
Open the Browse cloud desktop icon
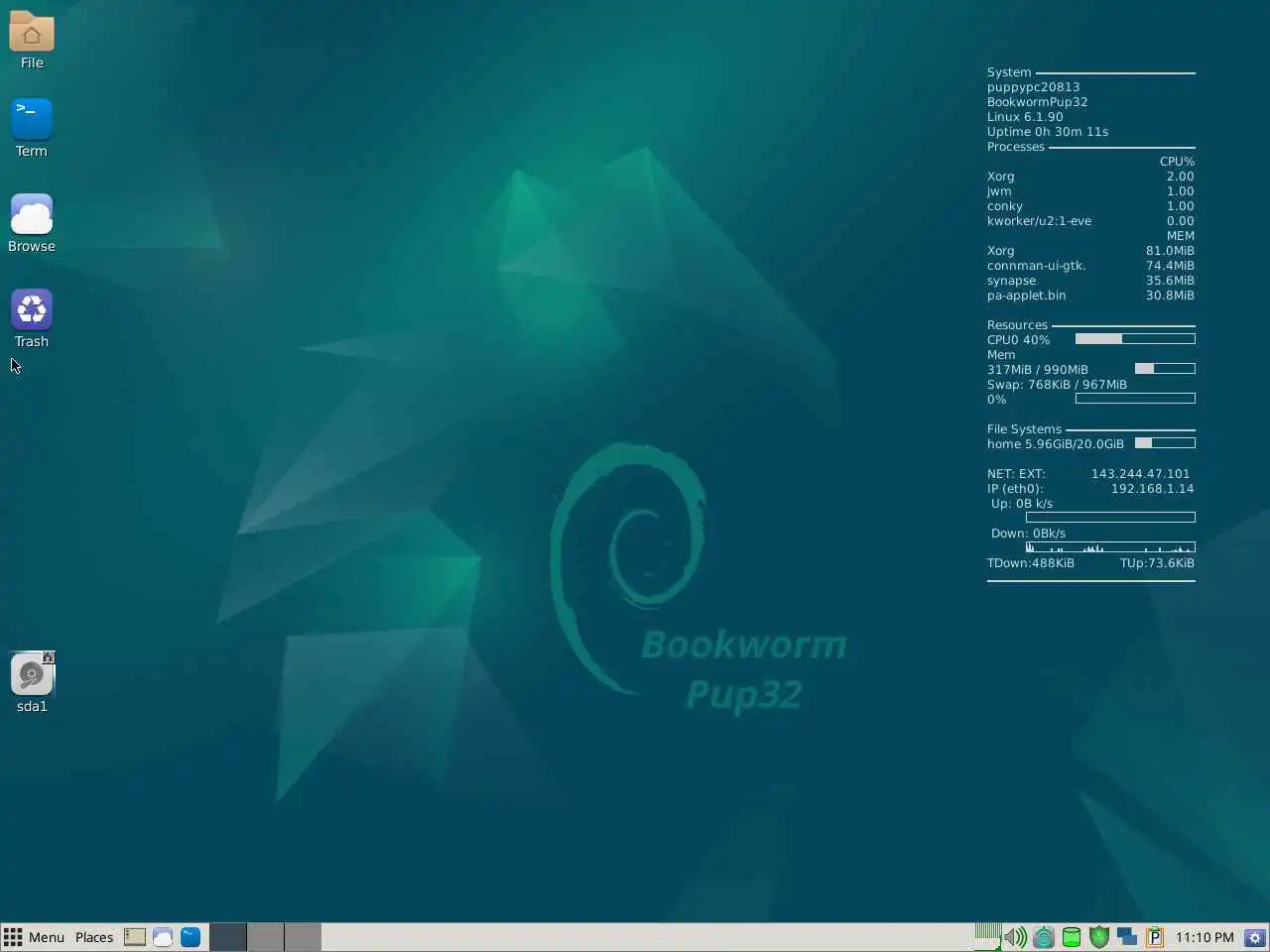[32, 223]
